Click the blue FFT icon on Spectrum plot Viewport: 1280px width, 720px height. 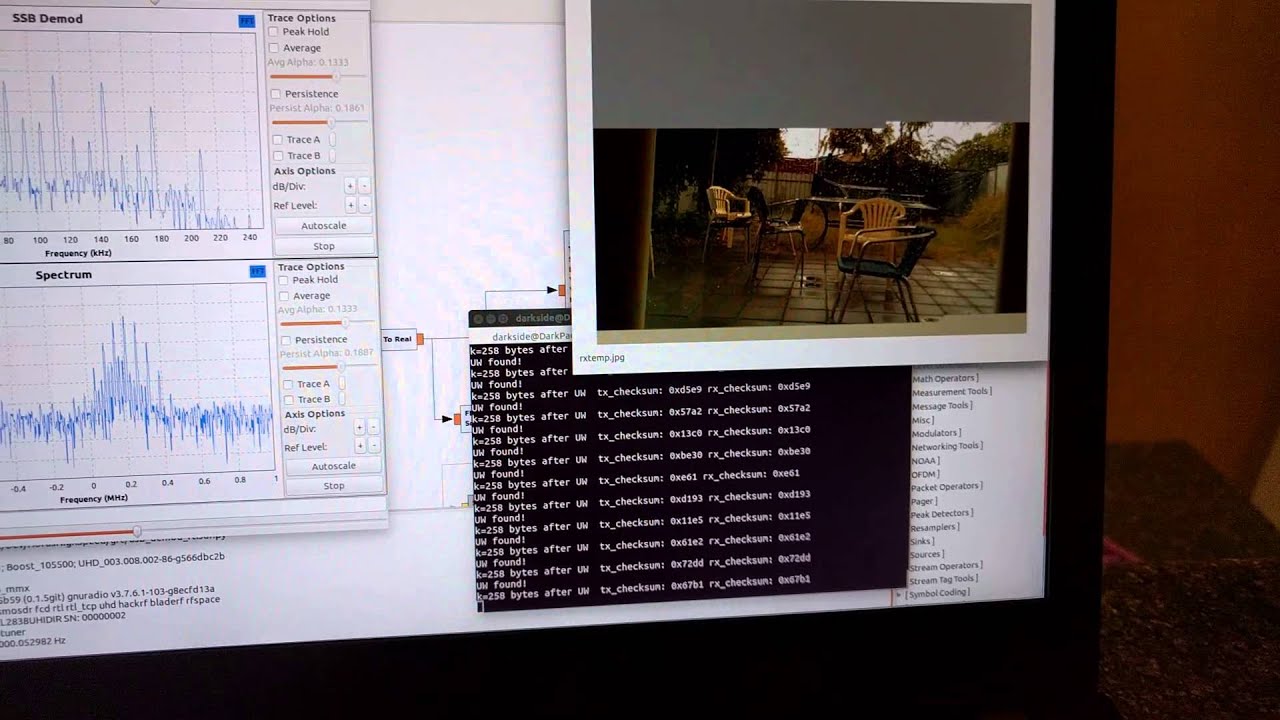click(x=255, y=271)
